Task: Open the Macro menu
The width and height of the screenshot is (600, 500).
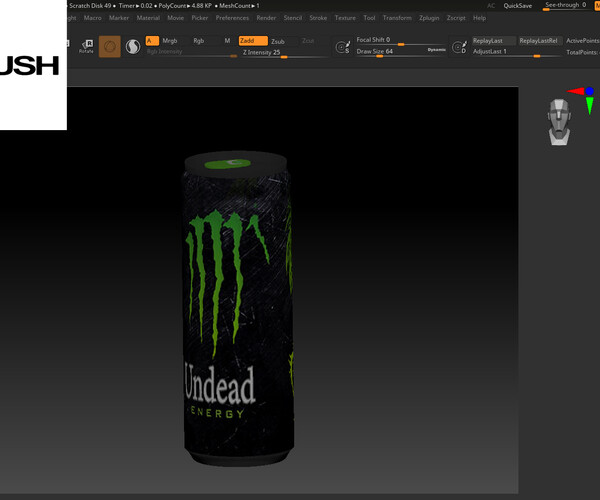Action: [x=93, y=18]
